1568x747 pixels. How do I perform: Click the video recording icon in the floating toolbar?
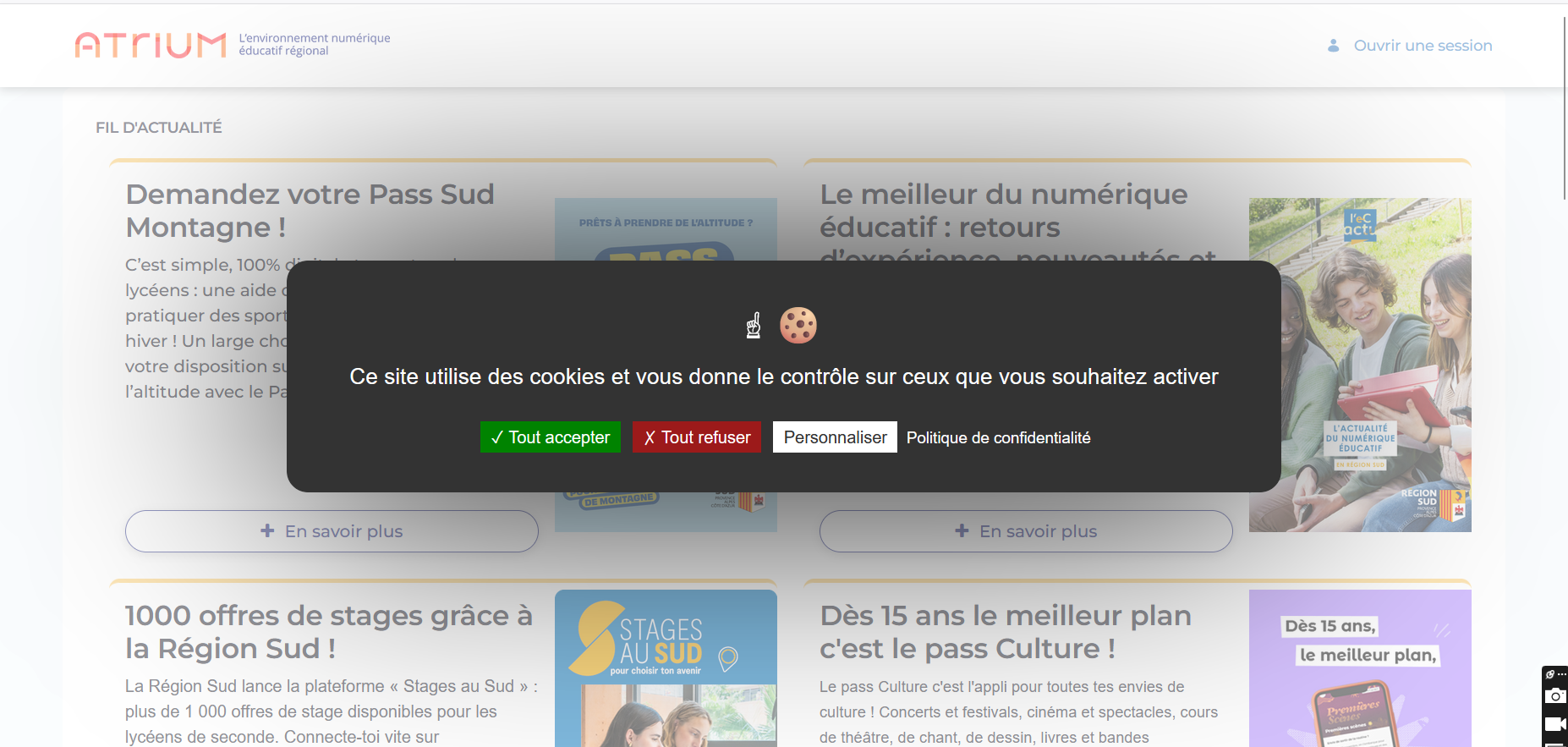click(1554, 724)
